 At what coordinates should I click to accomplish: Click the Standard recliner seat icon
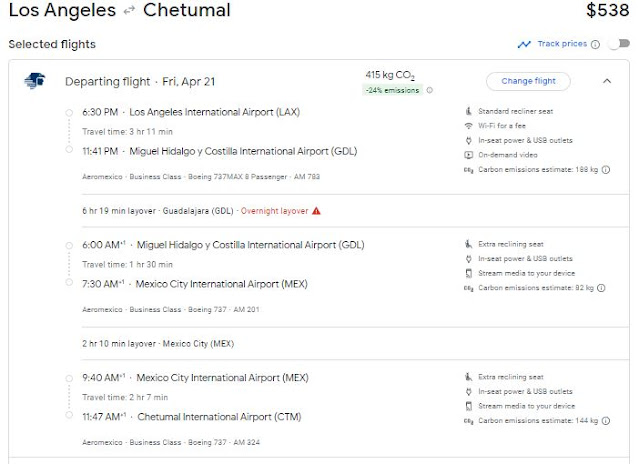(x=468, y=110)
